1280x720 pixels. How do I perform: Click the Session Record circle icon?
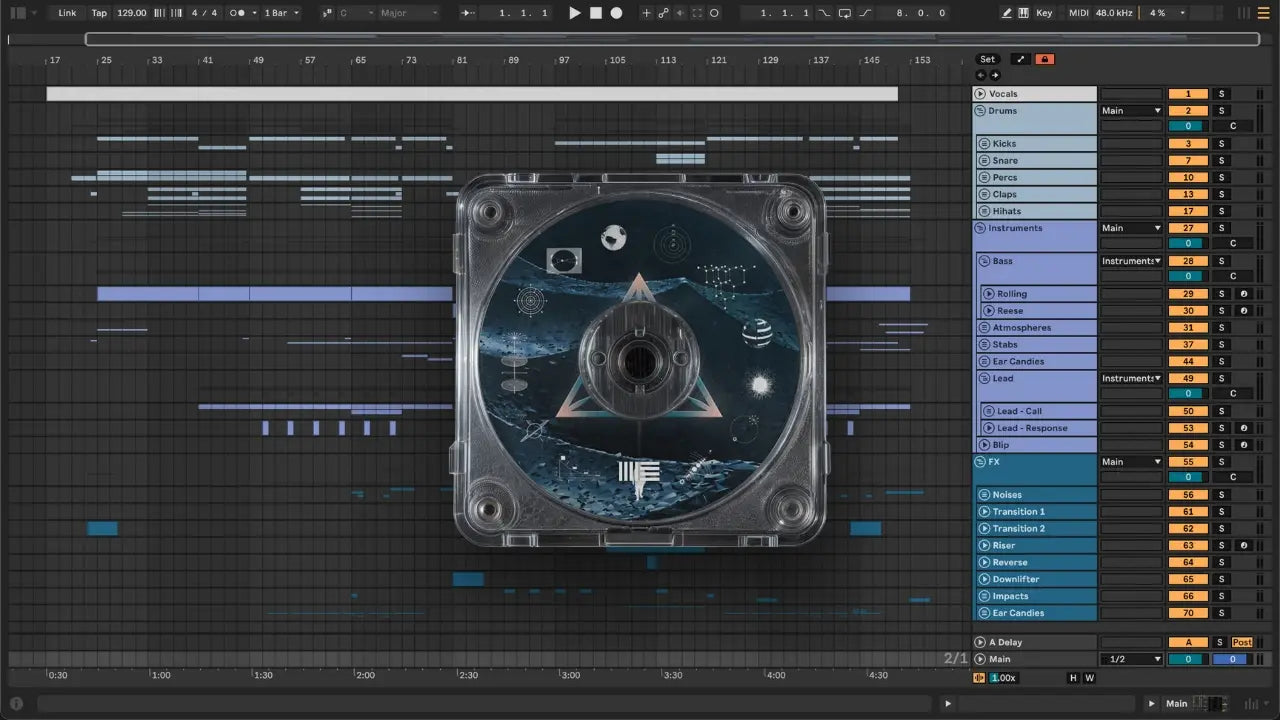[x=714, y=13]
